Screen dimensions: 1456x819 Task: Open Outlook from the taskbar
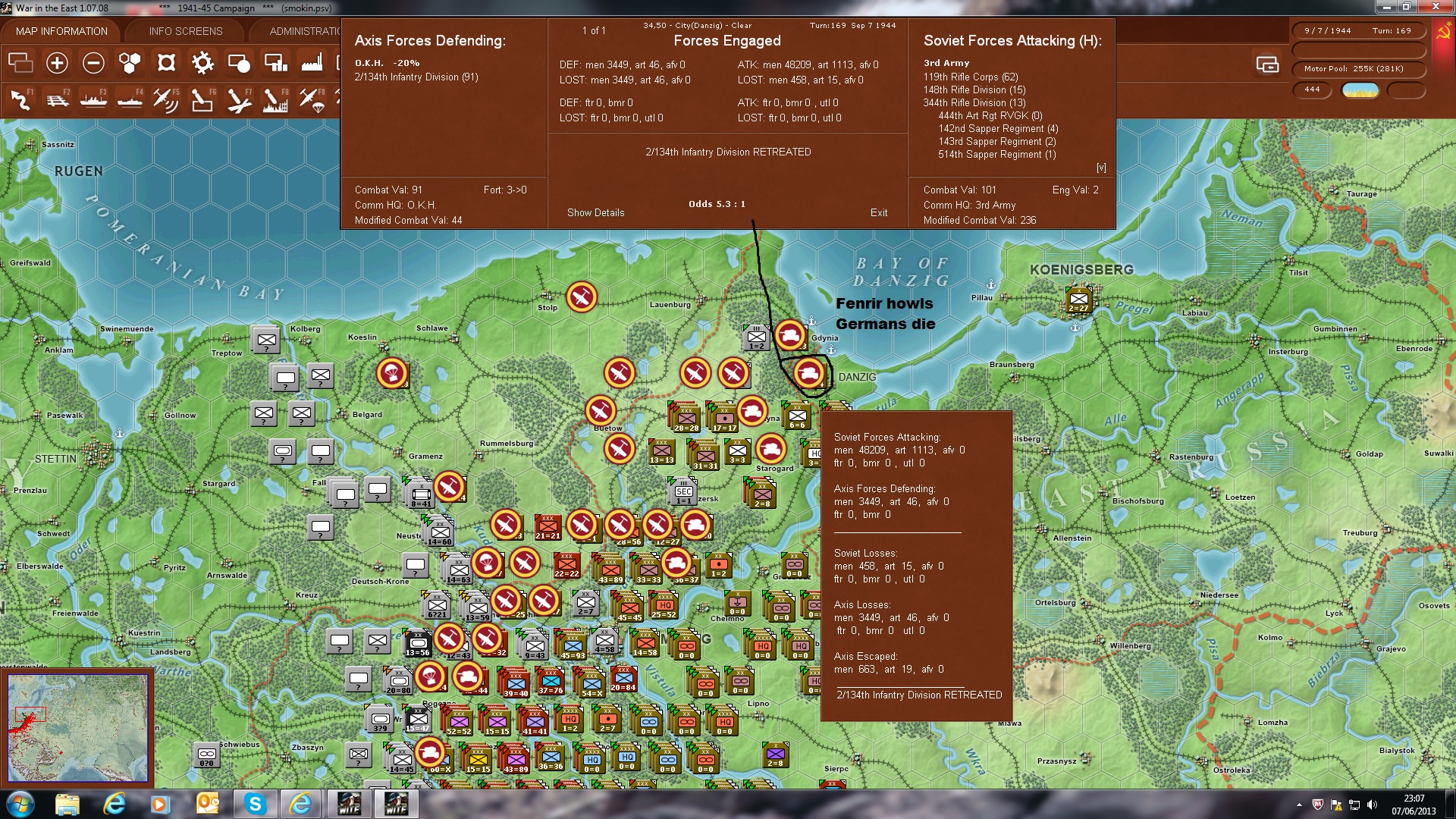207,804
